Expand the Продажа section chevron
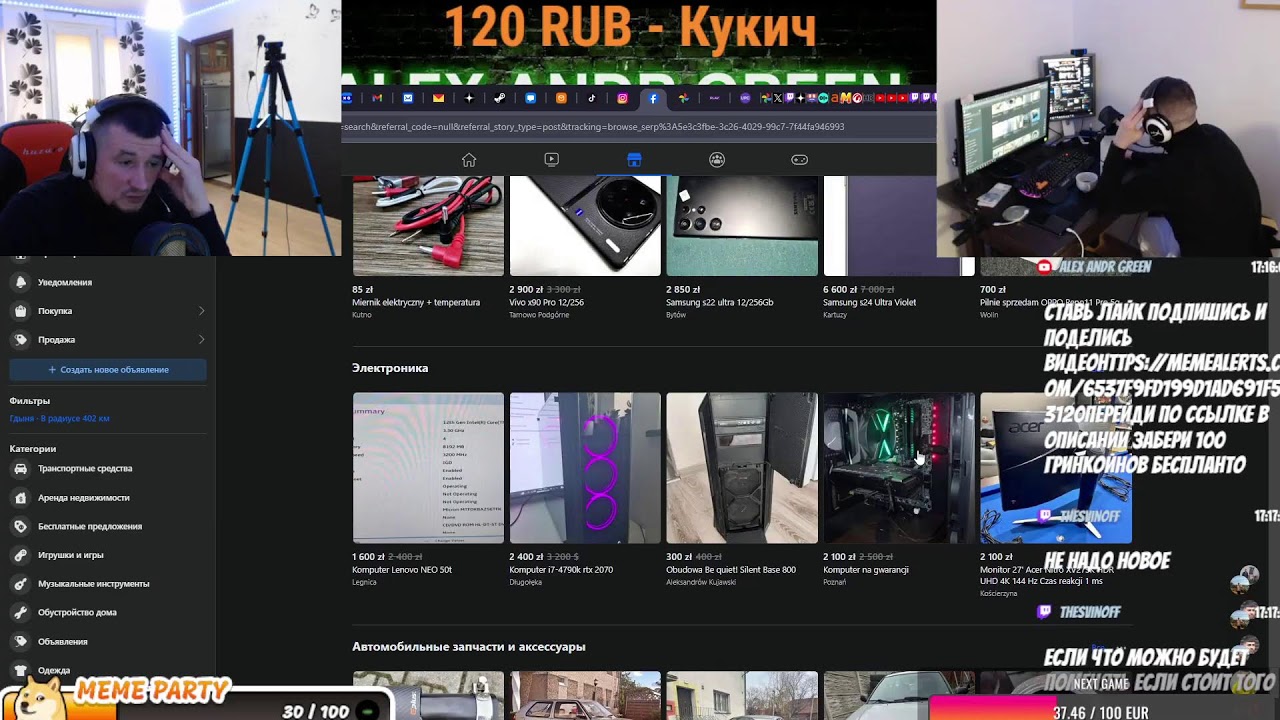 pos(201,340)
